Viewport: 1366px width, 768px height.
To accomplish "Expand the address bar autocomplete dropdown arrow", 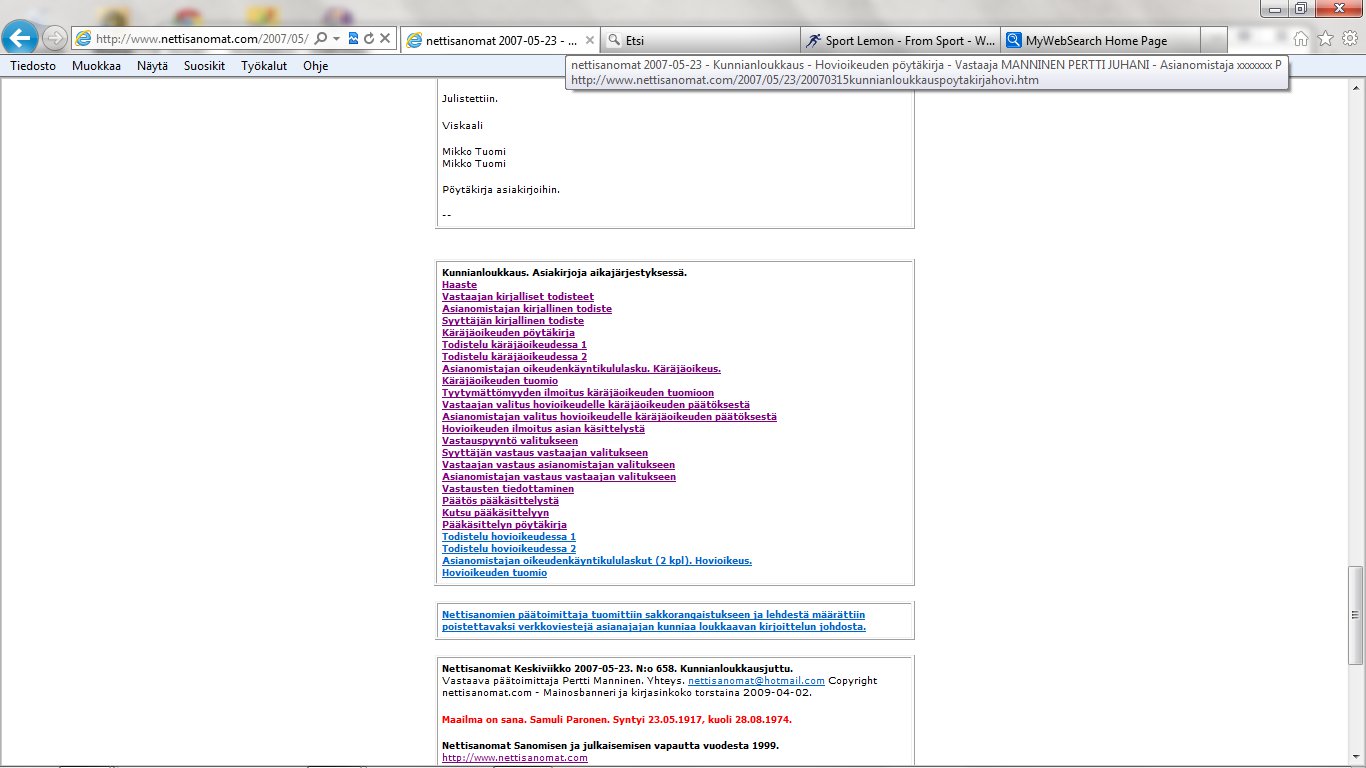I will point(337,38).
